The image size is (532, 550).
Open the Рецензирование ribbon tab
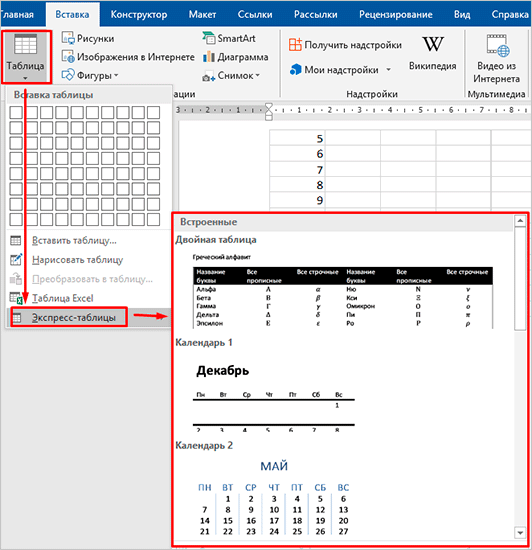pos(396,14)
